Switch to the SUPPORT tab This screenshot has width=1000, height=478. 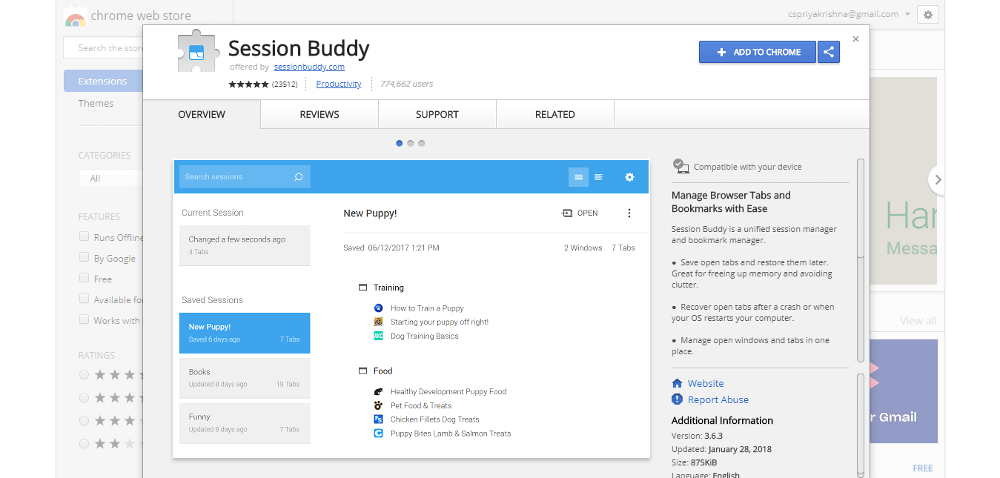click(437, 115)
